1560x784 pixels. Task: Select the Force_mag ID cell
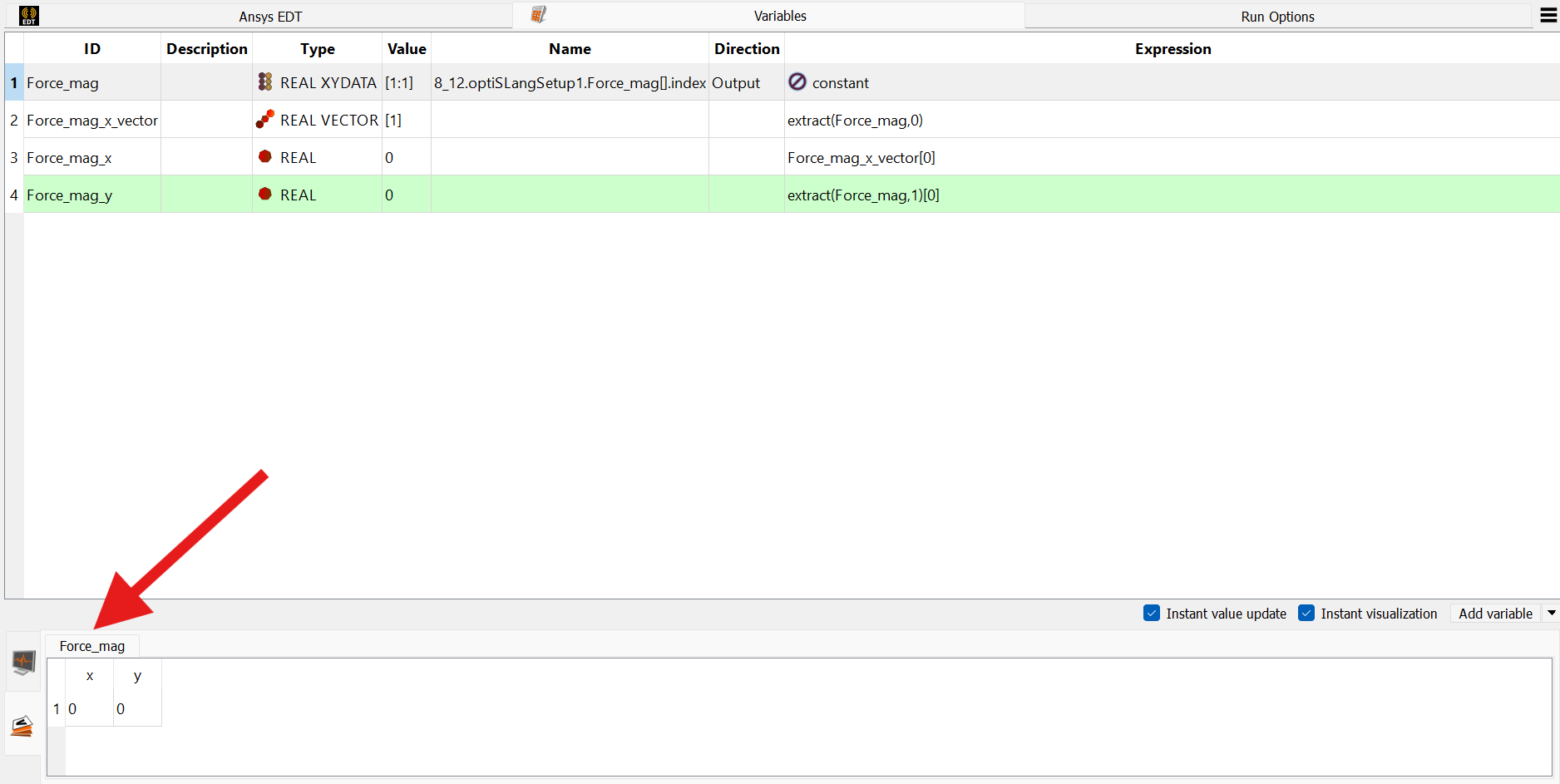coord(92,83)
